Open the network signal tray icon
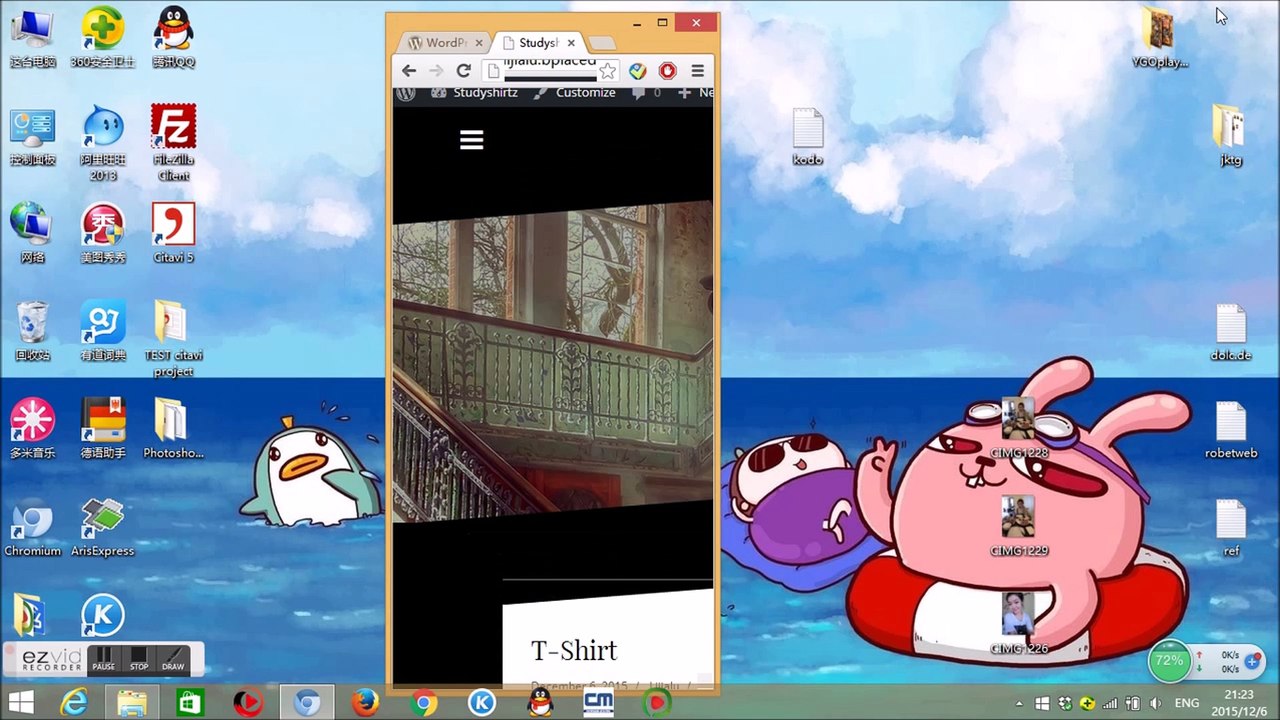The width and height of the screenshot is (1280, 720). [1110, 704]
